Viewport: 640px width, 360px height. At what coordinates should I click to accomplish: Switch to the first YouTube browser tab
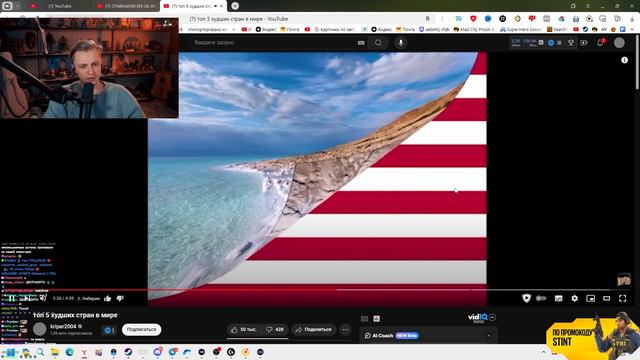click(59, 6)
